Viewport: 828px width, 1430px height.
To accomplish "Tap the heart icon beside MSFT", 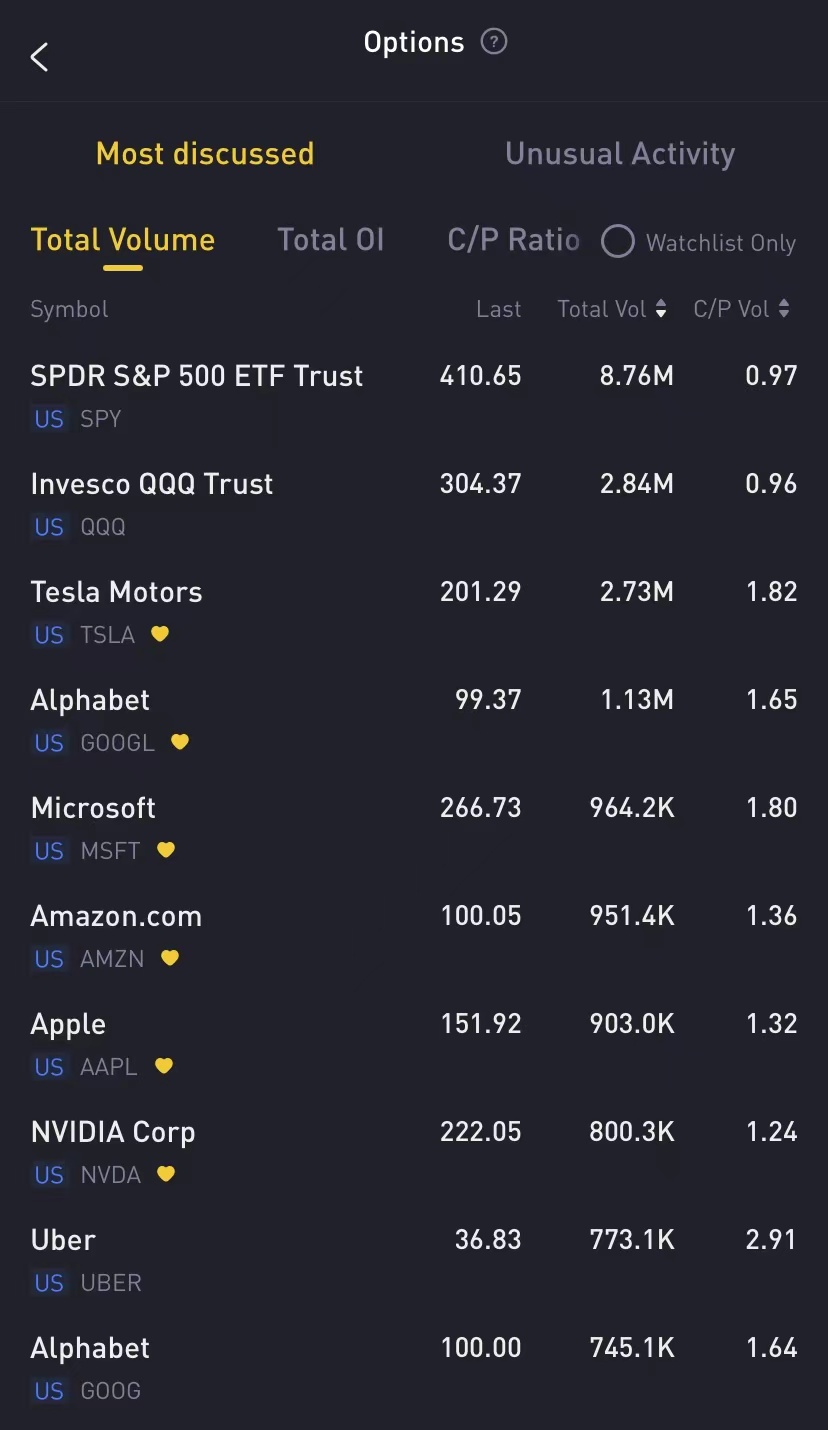I will 166,850.
